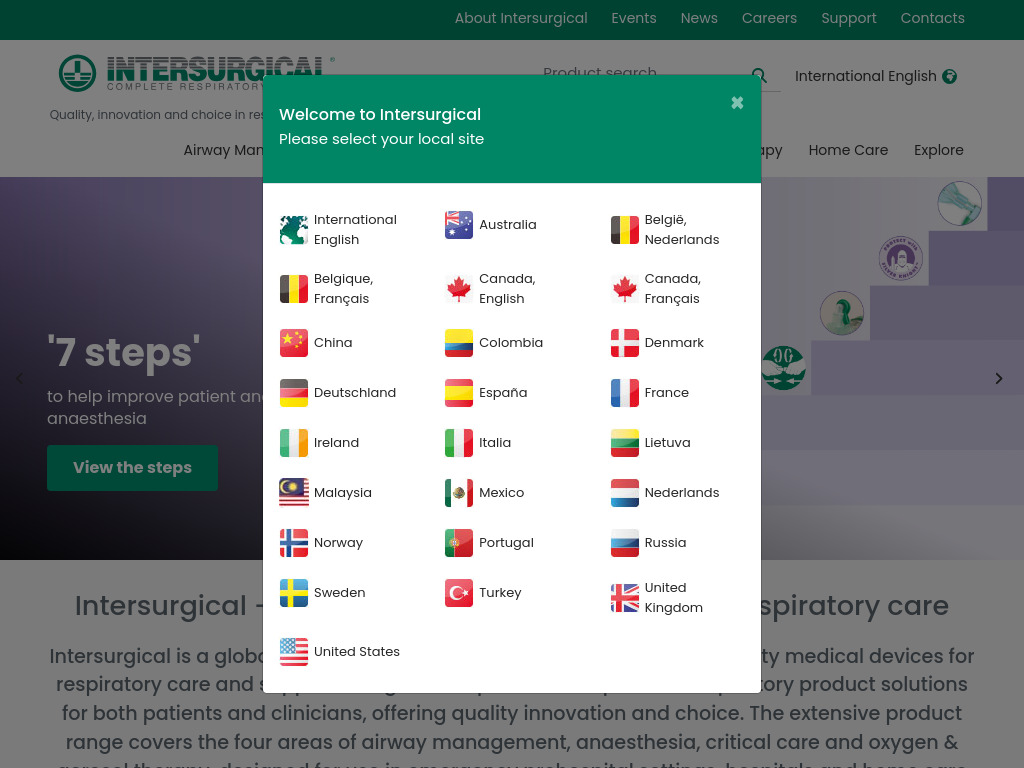
Task: Click the View the steps button
Action: tap(133, 468)
